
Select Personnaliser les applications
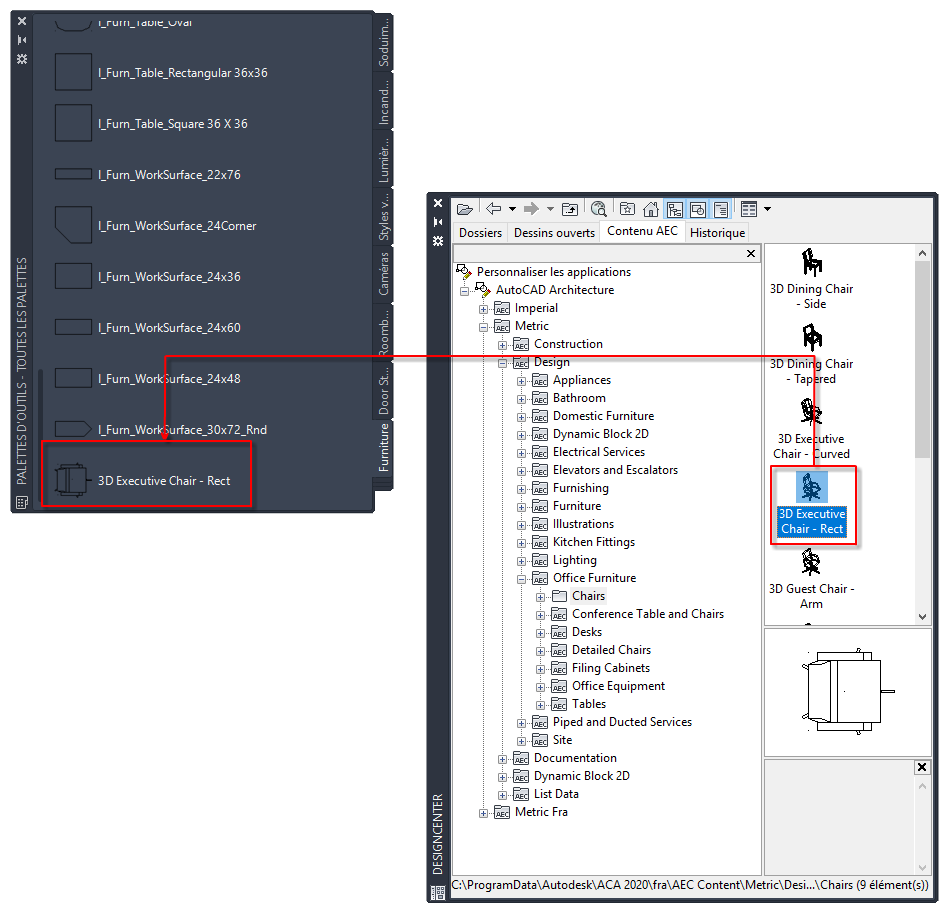(553, 272)
